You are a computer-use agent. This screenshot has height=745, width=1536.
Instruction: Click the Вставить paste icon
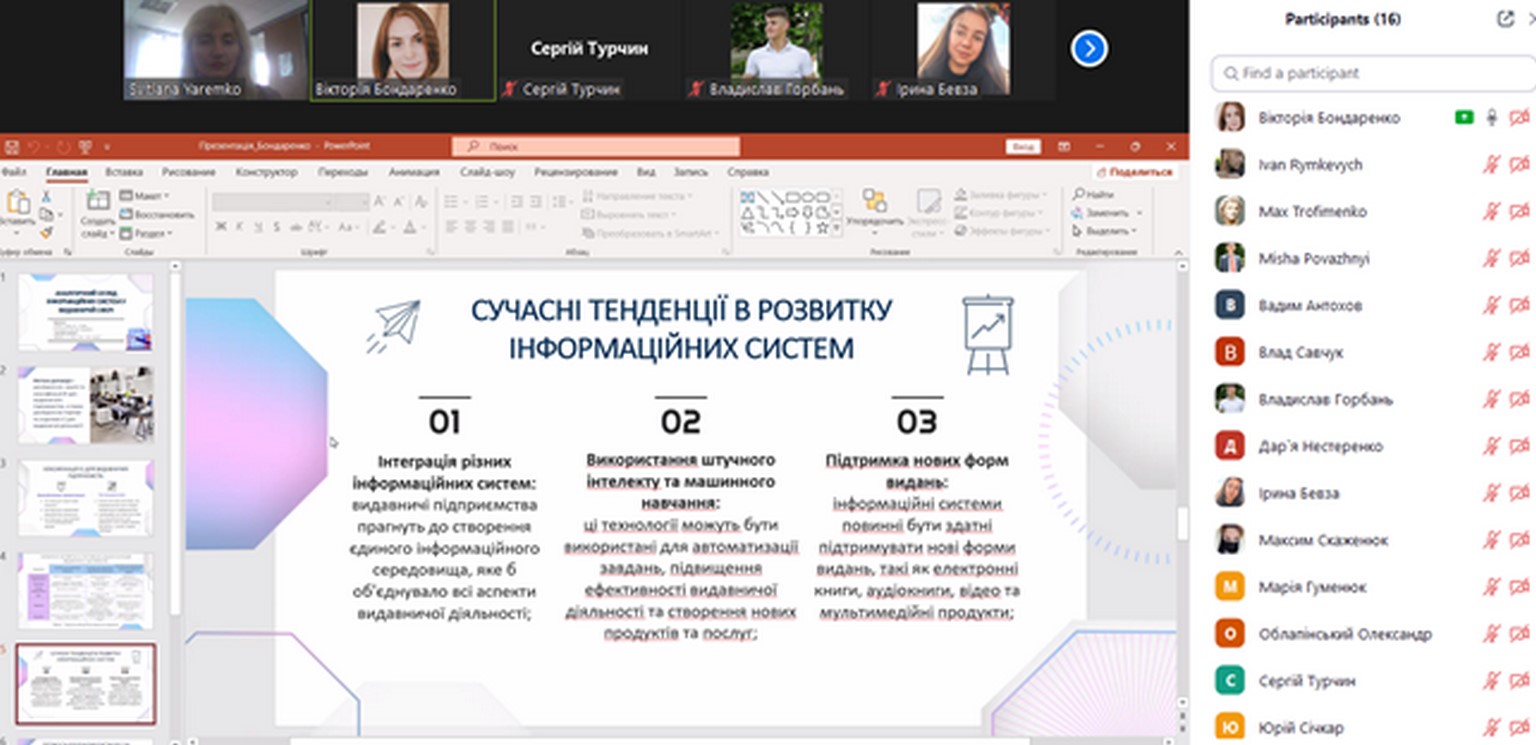[x=18, y=204]
